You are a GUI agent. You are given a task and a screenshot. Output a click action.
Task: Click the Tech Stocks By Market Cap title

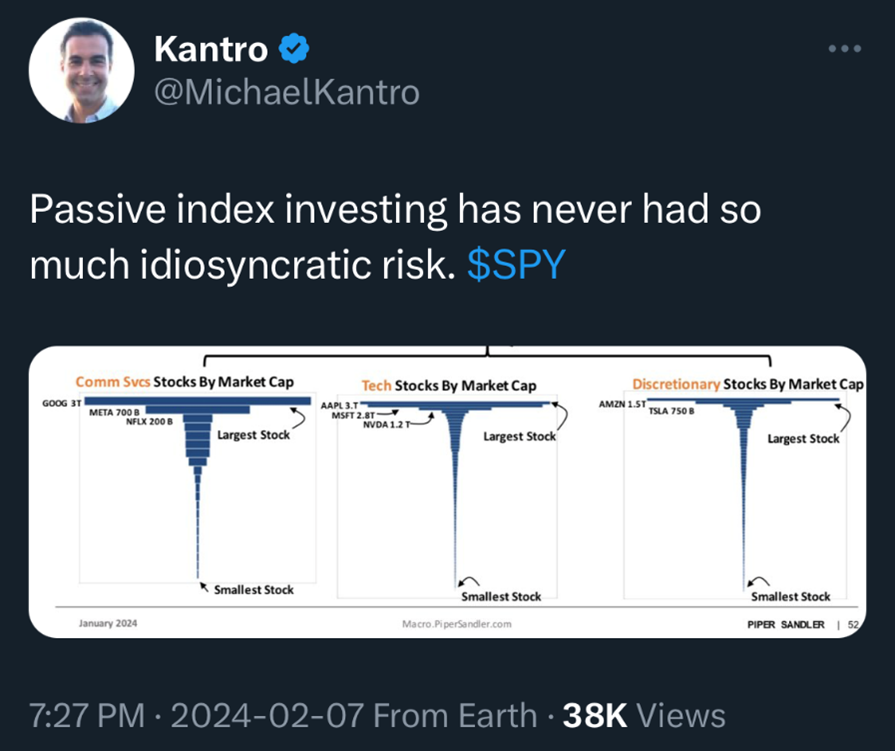449,385
